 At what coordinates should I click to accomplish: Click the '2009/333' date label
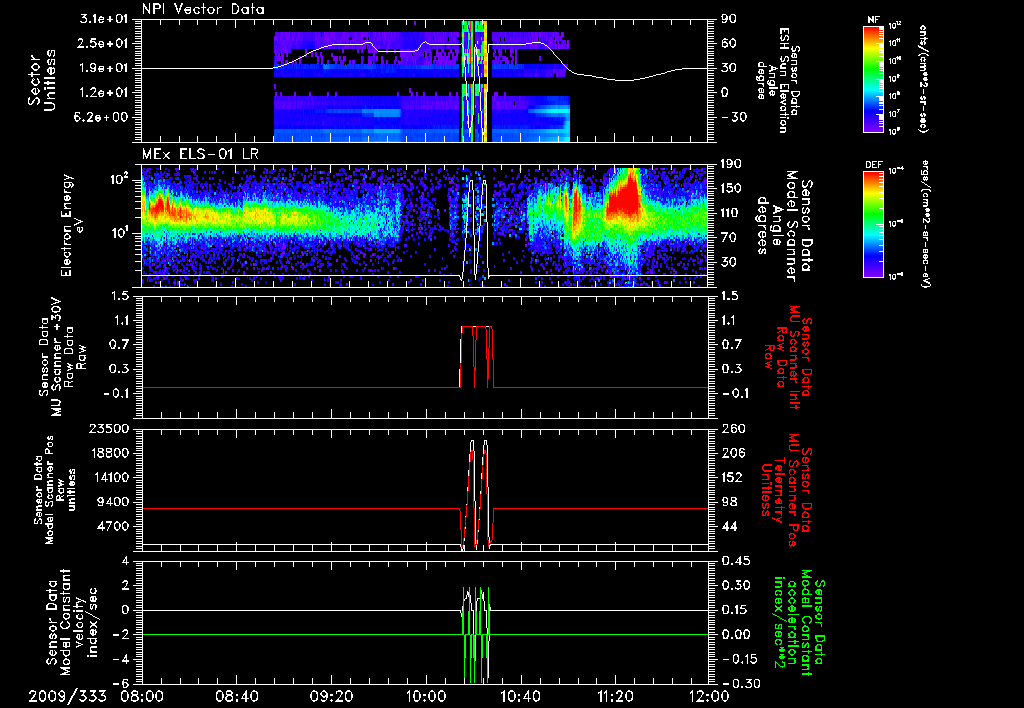coord(67,697)
